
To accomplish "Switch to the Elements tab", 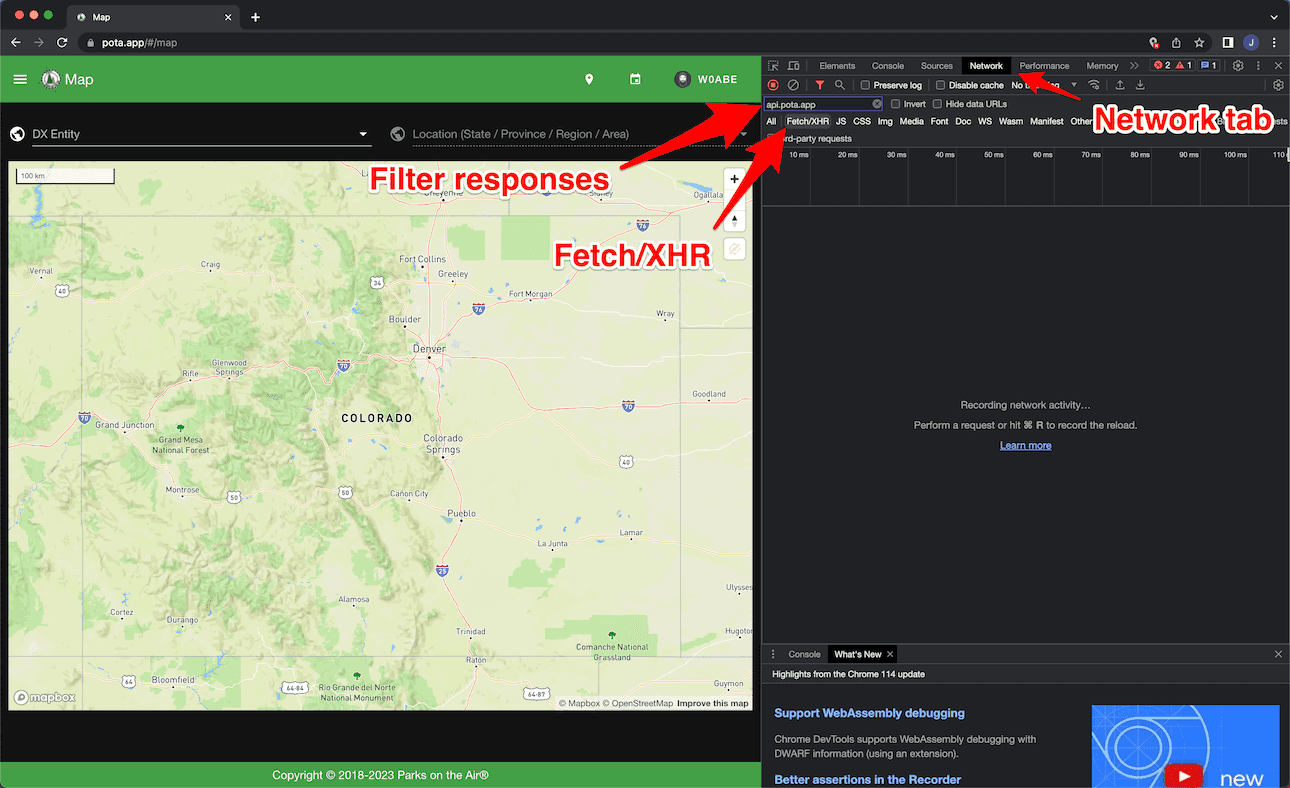I will coord(837,66).
